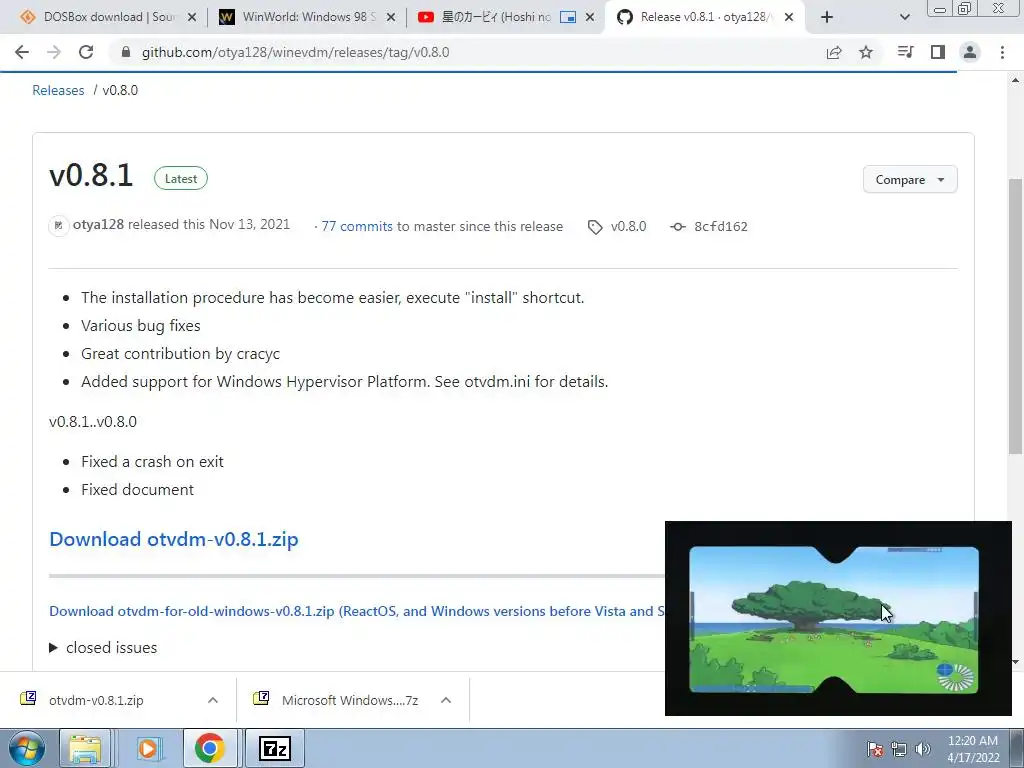Open Windows Media Player from the taskbar
The height and width of the screenshot is (768, 1024).
tap(148, 748)
